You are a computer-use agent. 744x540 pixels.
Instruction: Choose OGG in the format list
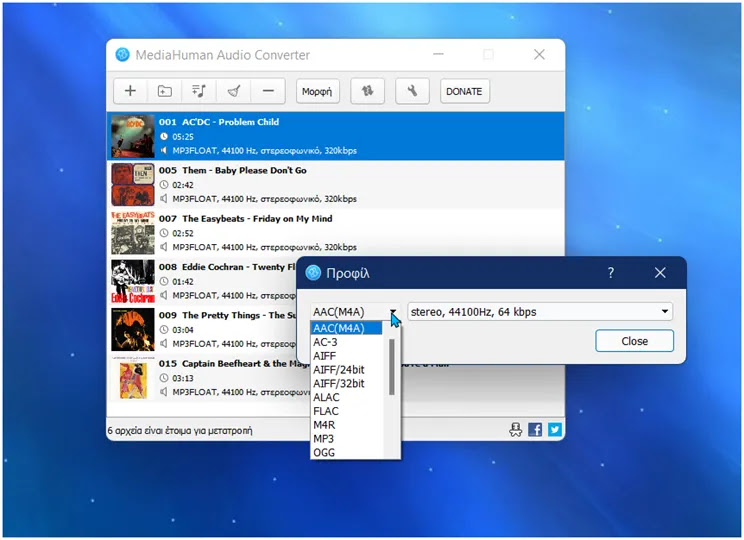[x=346, y=452]
